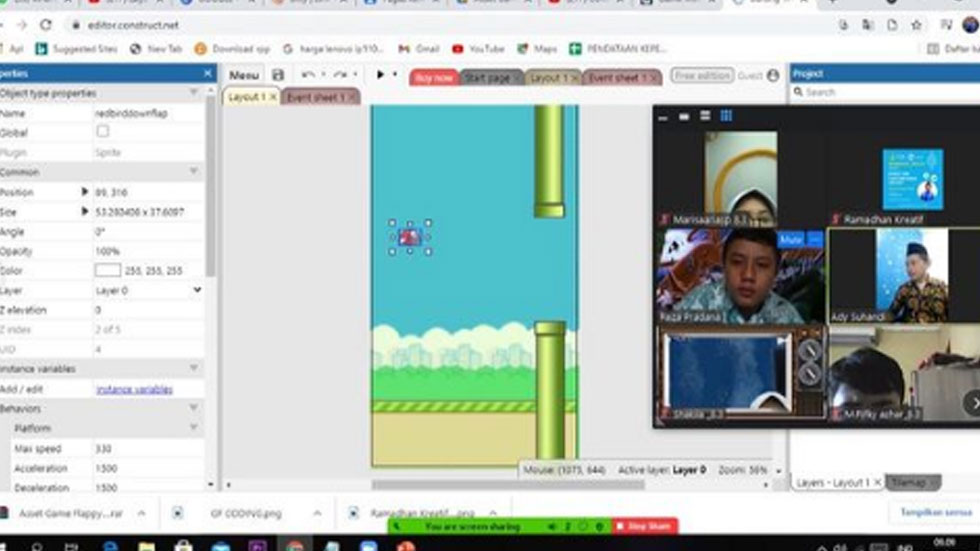This screenshot has width=980, height=551.
Task: Select Ramadhan Kreatif's video tile
Action: 904,178
